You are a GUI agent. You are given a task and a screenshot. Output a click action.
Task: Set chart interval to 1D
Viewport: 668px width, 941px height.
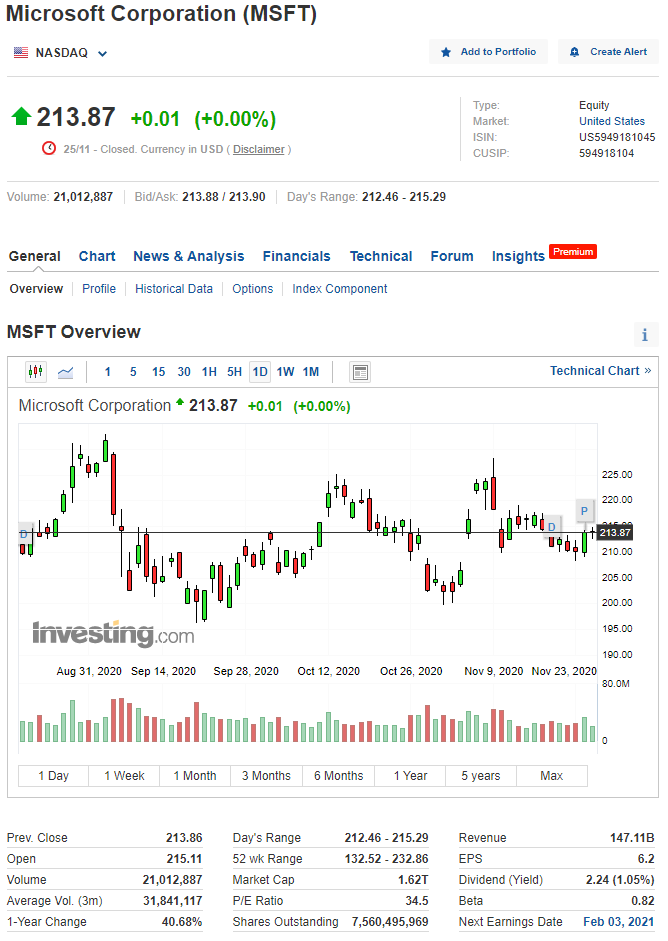coord(260,372)
